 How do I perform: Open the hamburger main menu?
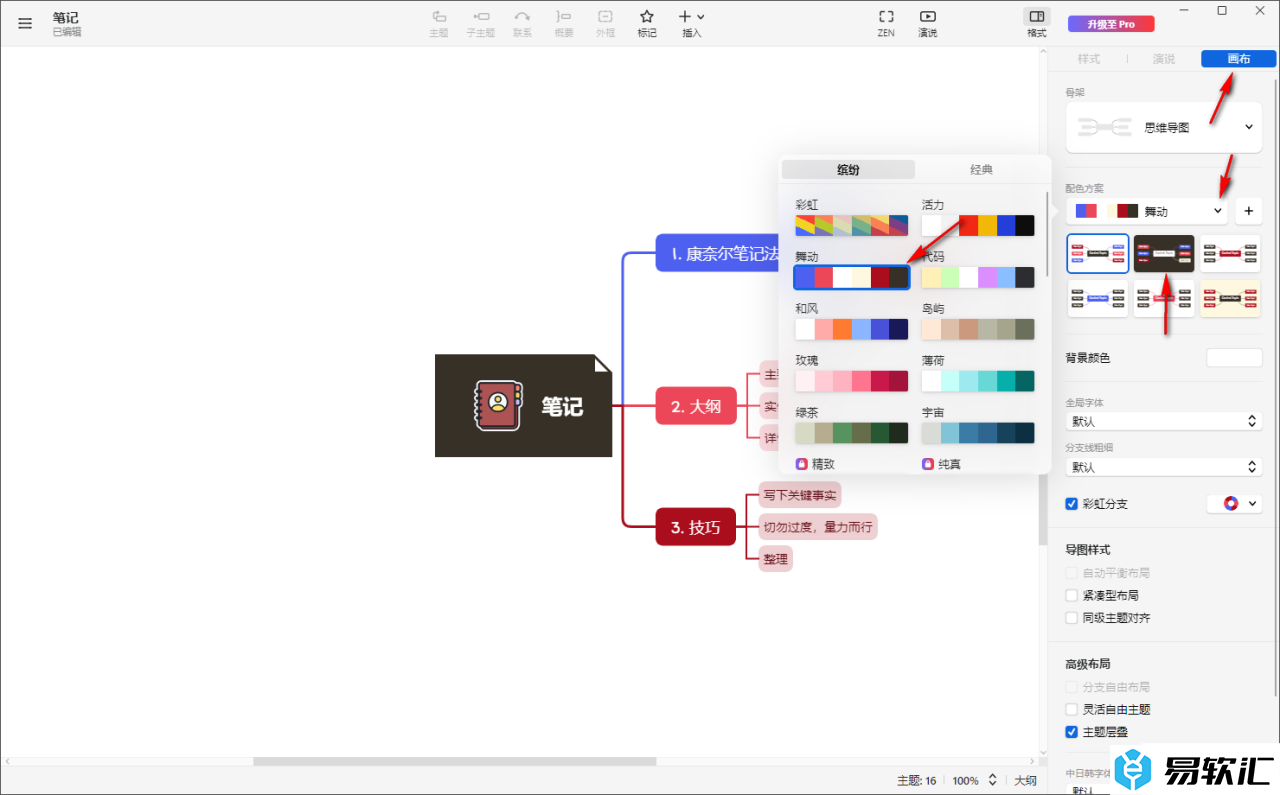(x=25, y=23)
